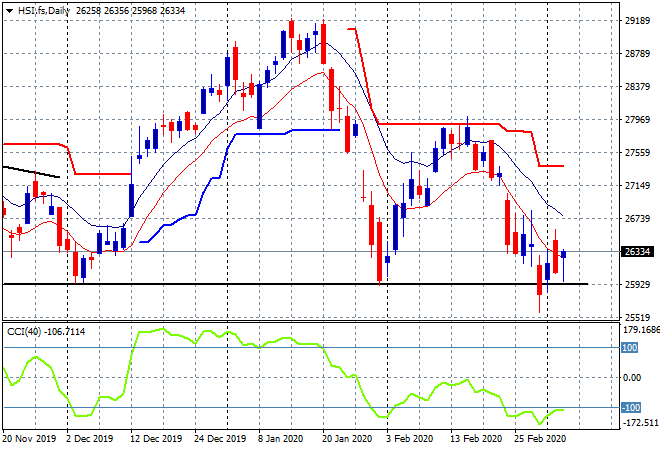Click the CCI(40) -106.7114 indicator label
This screenshot has height=450, width=660.
(46, 332)
